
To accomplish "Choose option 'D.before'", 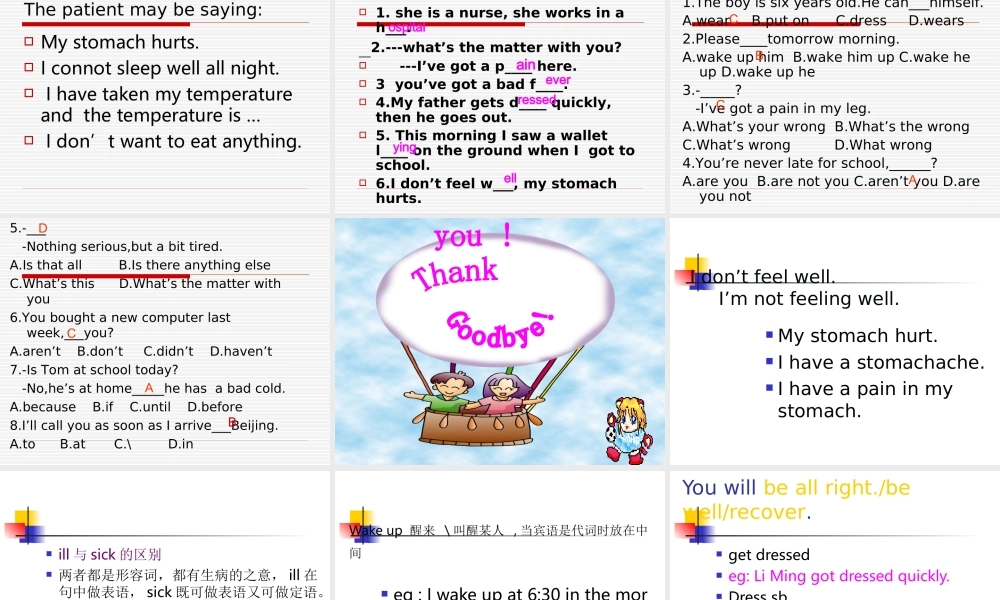I will (x=215, y=407).
